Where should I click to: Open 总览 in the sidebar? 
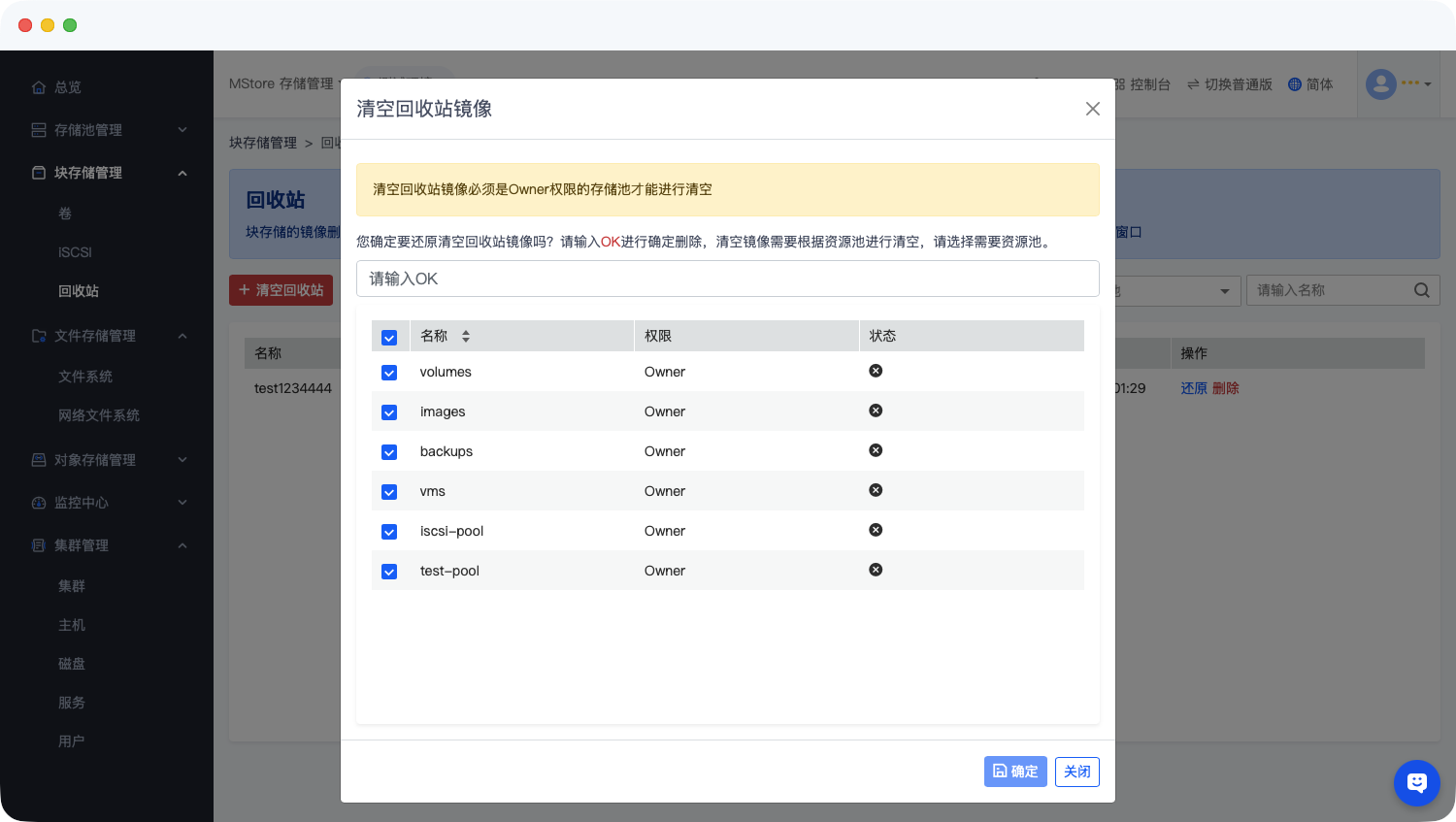click(67, 87)
